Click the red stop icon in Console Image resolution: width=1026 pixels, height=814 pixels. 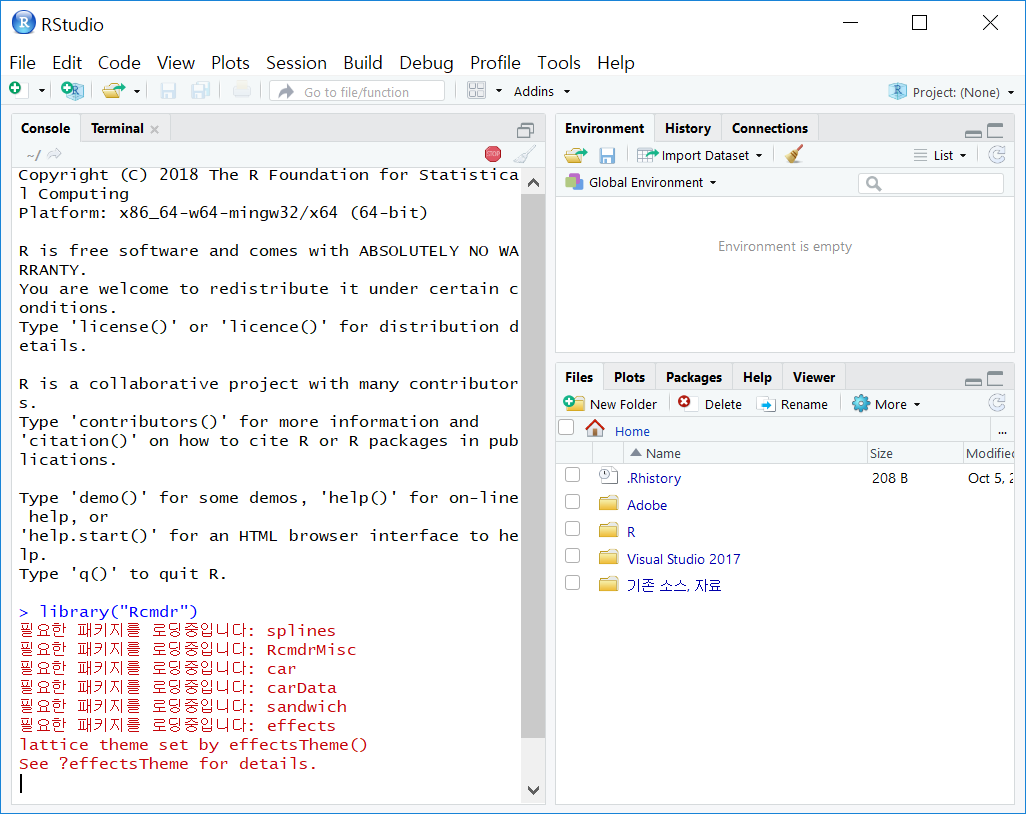[493, 154]
